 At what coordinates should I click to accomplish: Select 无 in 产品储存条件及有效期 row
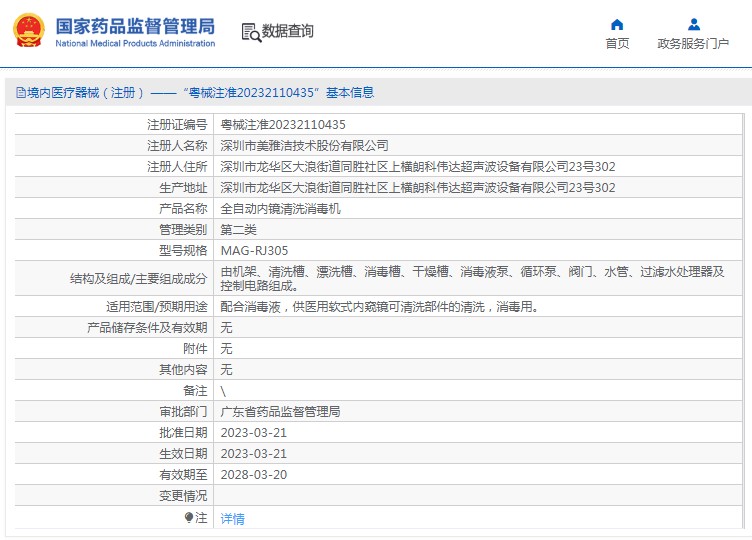click(x=226, y=328)
